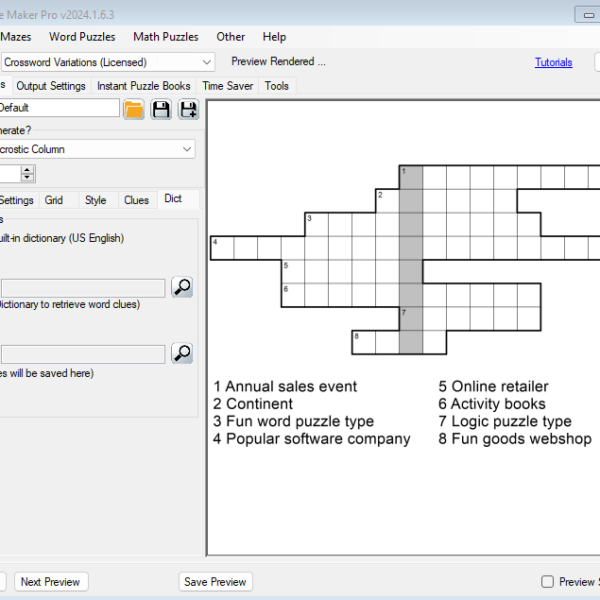Click the upper magnifying glass browse icon
The image size is (600, 600).
tap(181, 288)
